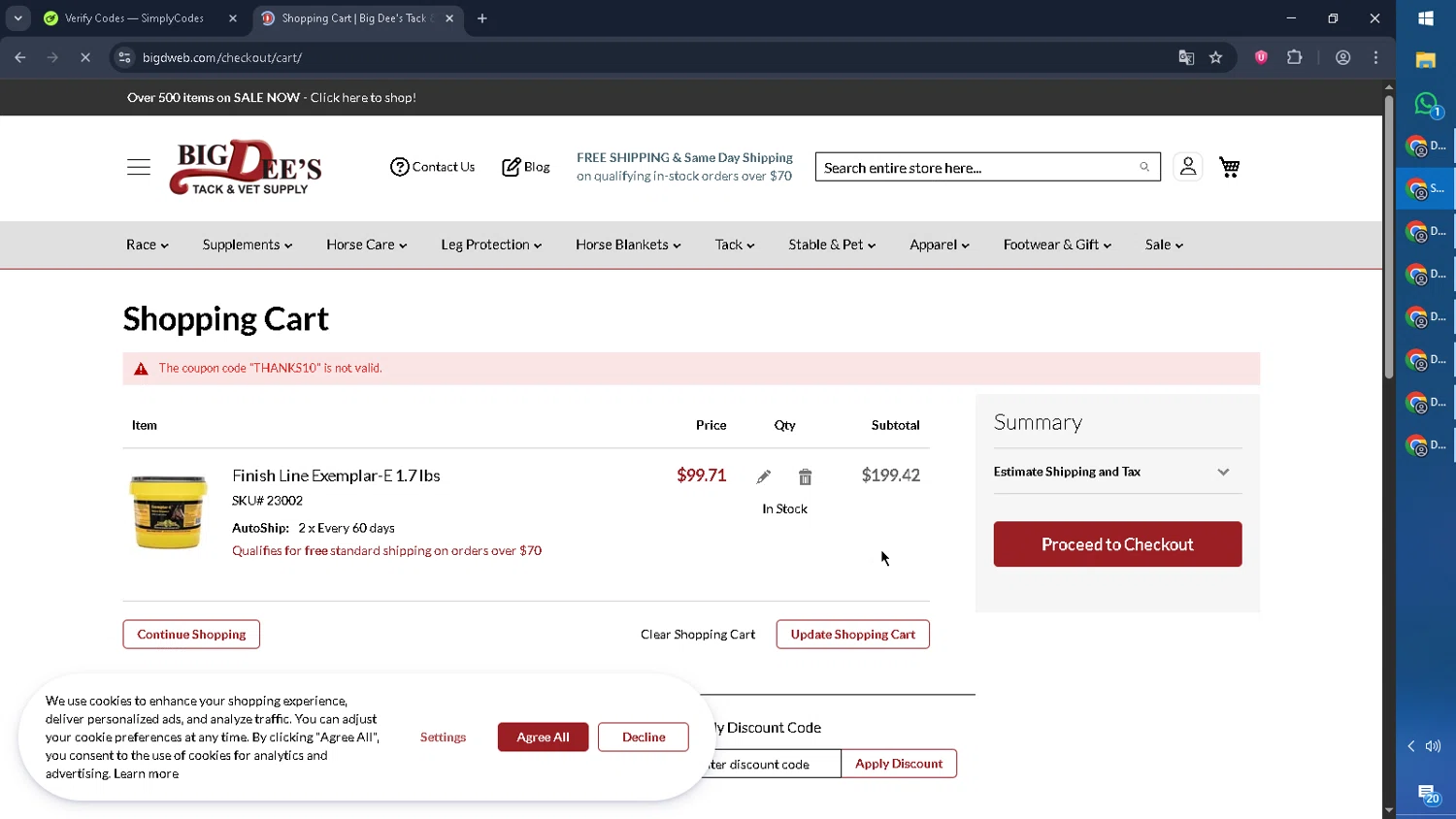The width and height of the screenshot is (1456, 819).
Task: Expand the Sale menu
Action: click(1164, 245)
